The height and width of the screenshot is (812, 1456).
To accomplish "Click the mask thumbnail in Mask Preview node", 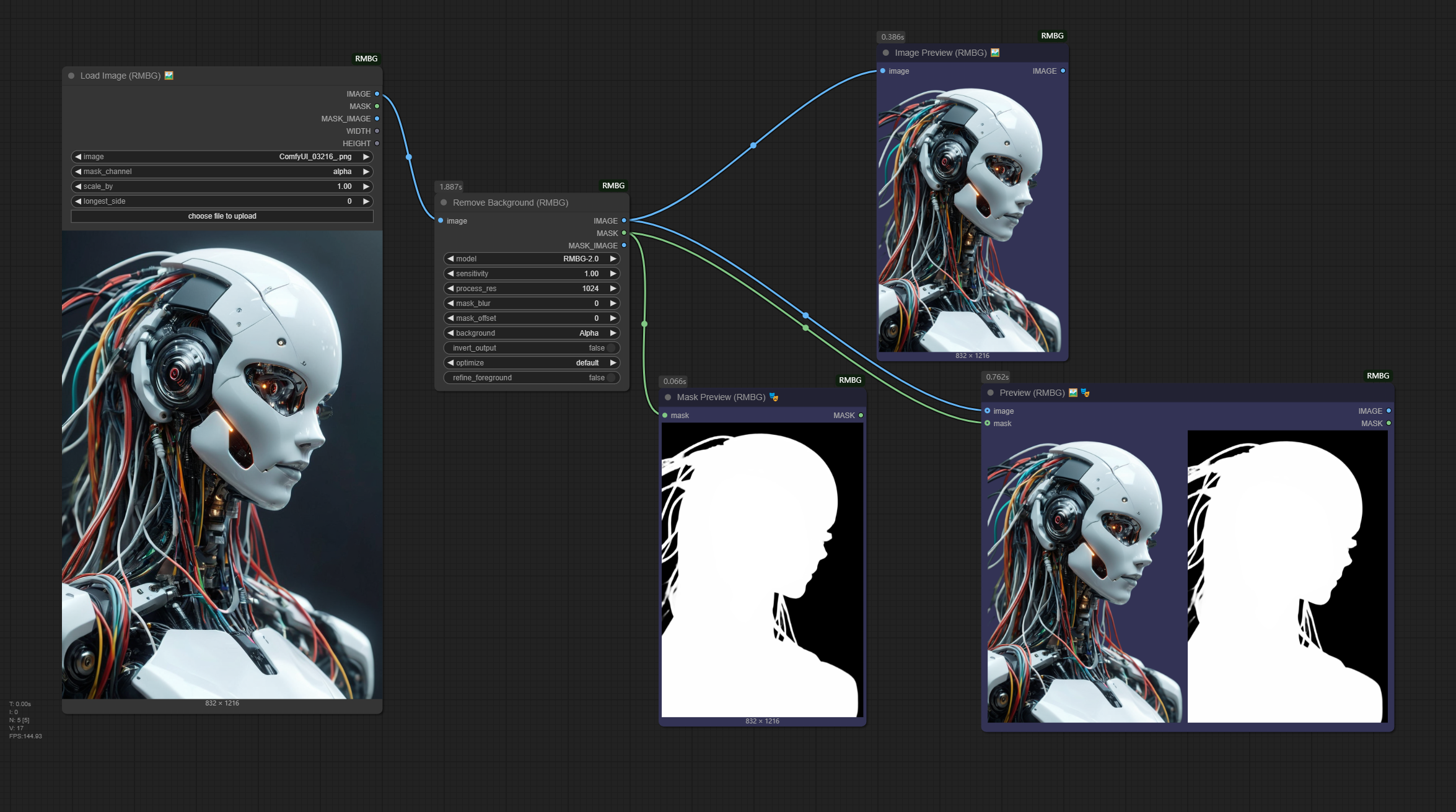I will (762, 570).
